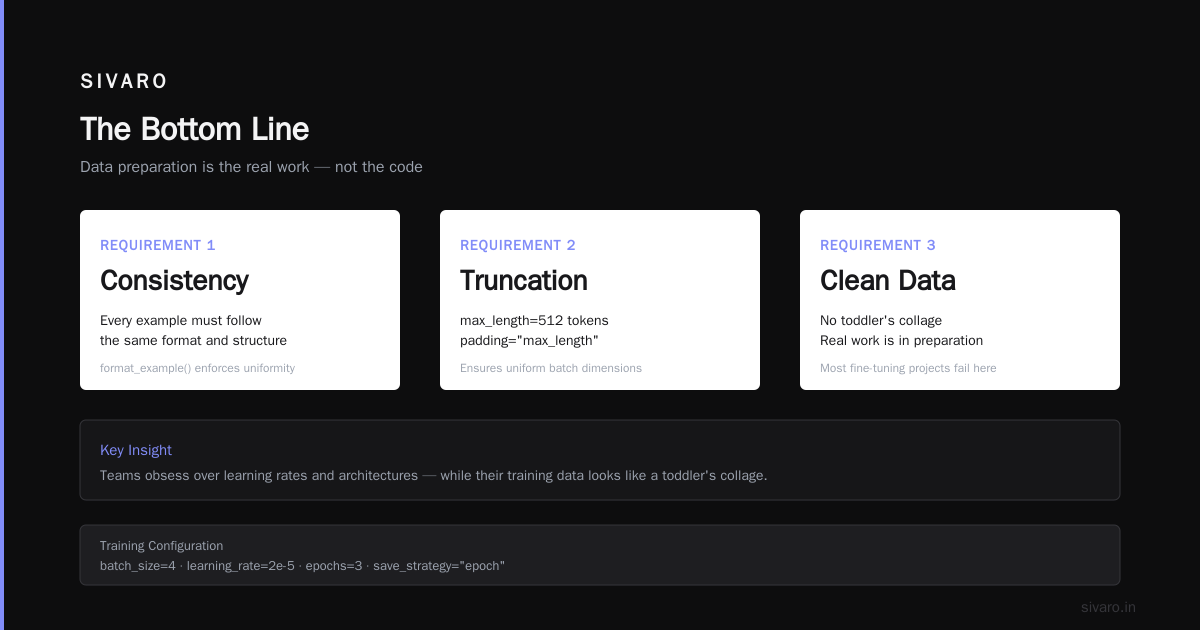Viewport: 1200px width, 630px height.
Task: Open the Requirement 3 Clean Data card
Action: coord(960,300)
